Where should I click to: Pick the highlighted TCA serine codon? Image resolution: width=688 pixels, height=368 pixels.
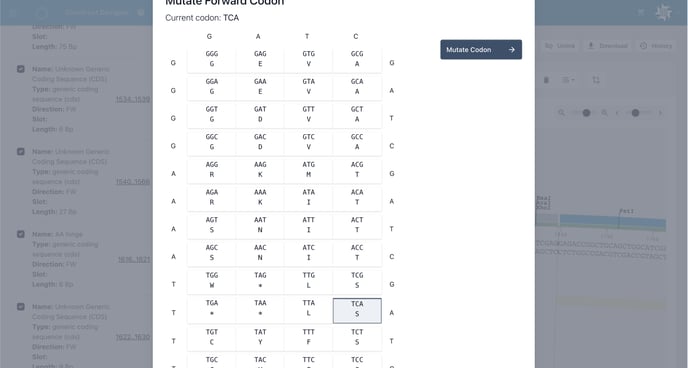357,311
